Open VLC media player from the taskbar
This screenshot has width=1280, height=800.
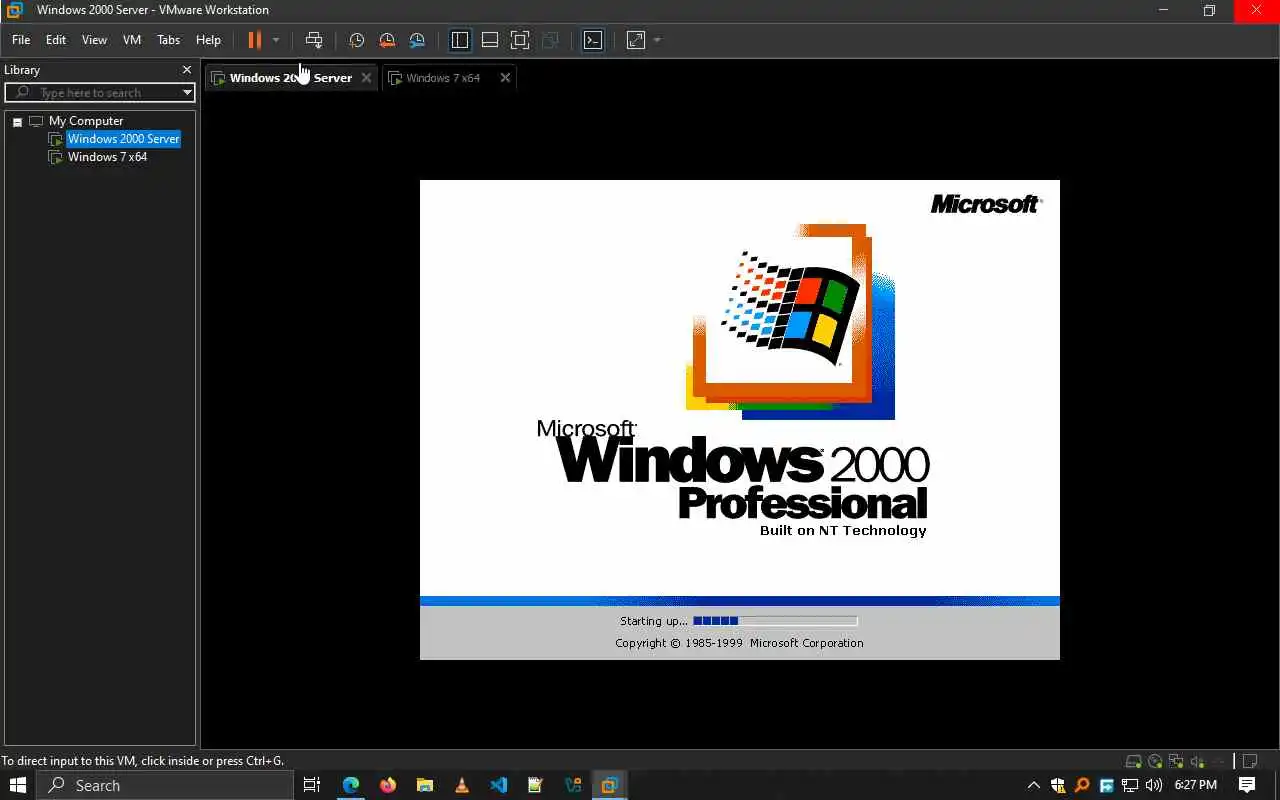pyautogui.click(x=461, y=785)
